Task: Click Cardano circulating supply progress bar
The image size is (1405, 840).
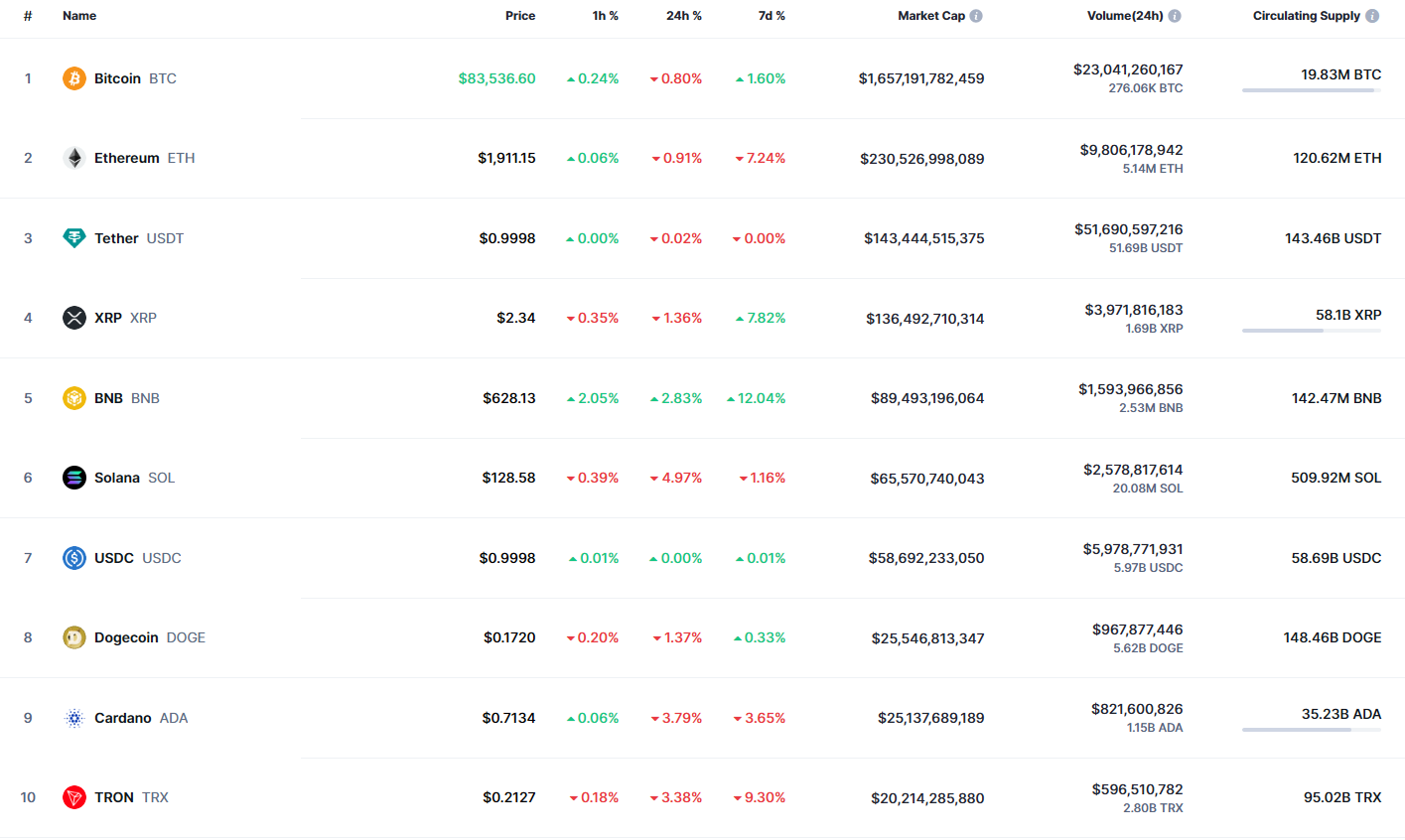Action: coord(1312,730)
